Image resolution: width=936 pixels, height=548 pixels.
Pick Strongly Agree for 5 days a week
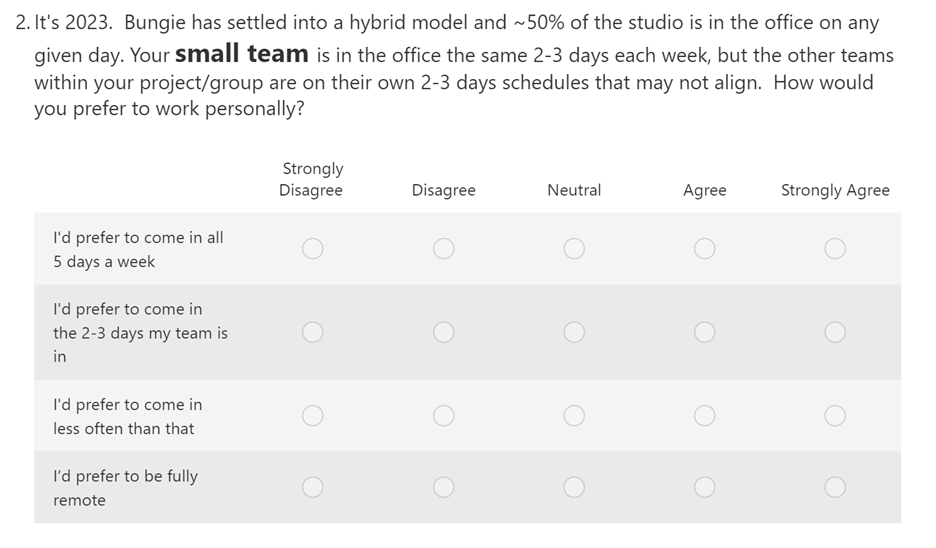(835, 248)
